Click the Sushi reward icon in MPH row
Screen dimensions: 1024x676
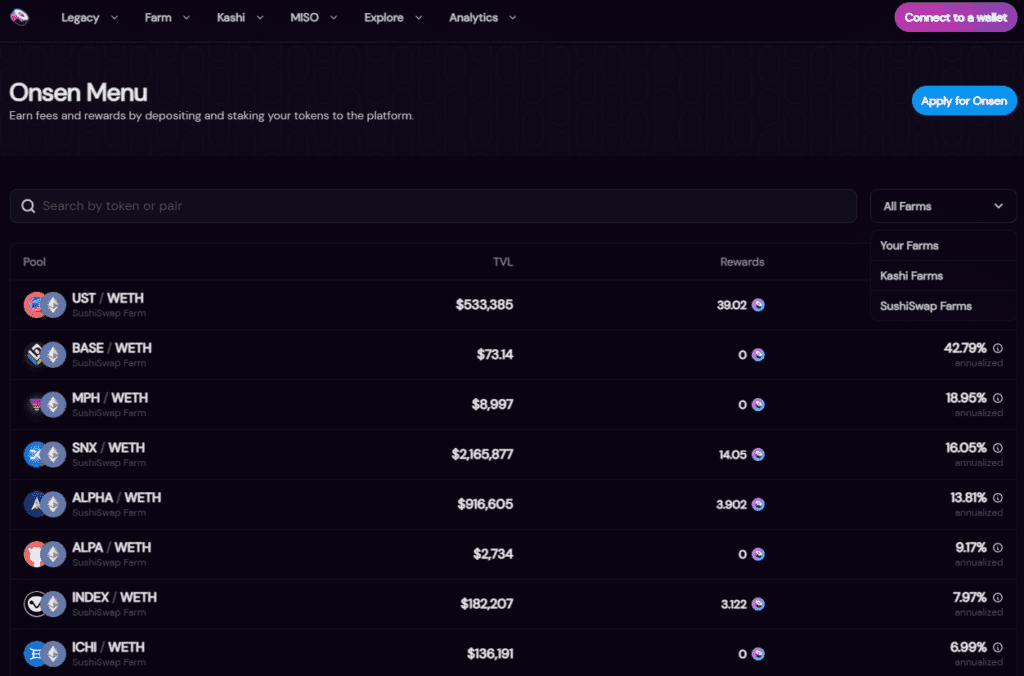pos(758,405)
